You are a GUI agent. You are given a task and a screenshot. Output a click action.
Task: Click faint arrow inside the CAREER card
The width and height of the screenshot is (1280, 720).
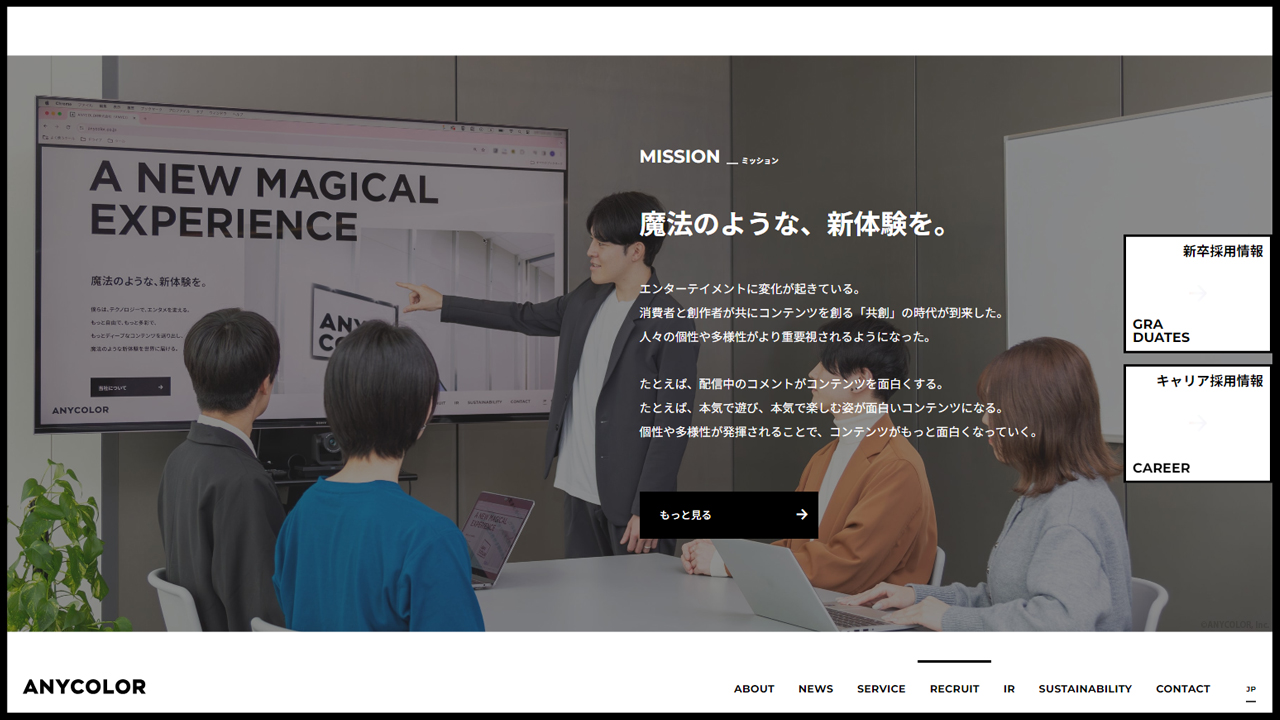(x=1197, y=423)
